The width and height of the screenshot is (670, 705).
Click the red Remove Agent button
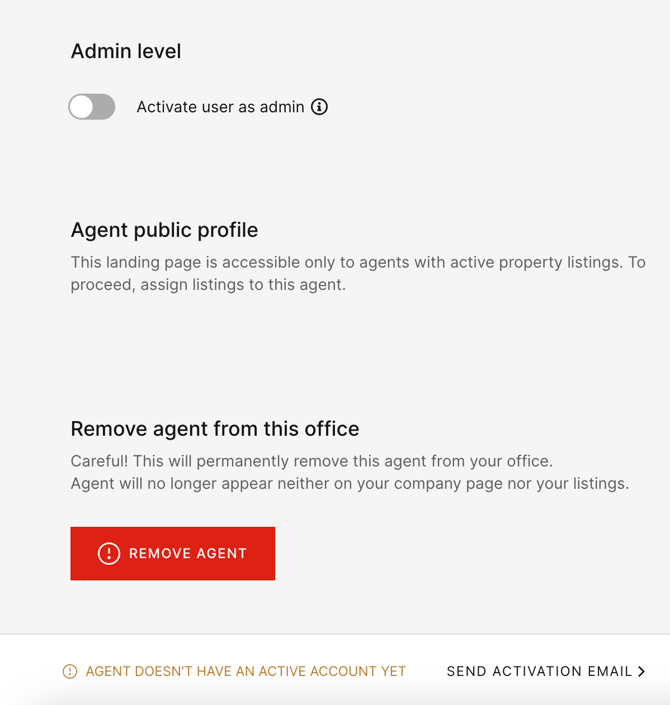coord(173,553)
